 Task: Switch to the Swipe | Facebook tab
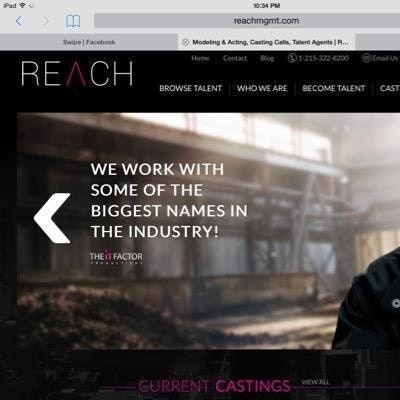pos(89,42)
